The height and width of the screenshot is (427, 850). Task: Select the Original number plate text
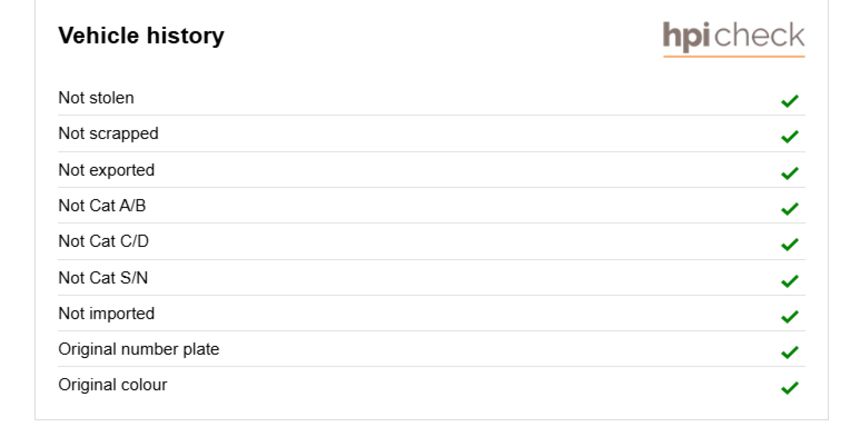(139, 350)
